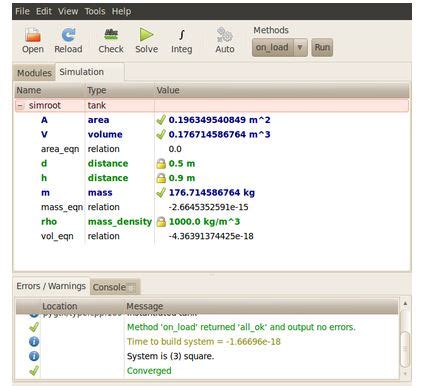Viewport: 424px width, 386px height.
Task: Toggle the Auto gear button
Action: point(225,40)
